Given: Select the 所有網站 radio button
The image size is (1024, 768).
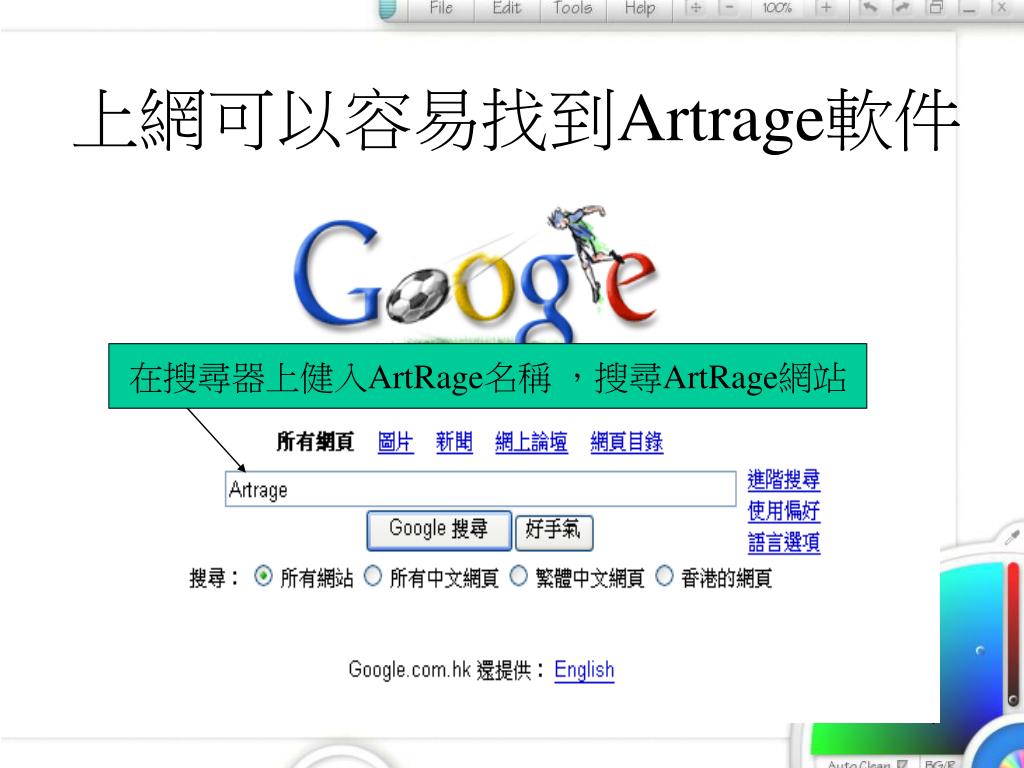Looking at the screenshot, I should coord(263,577).
